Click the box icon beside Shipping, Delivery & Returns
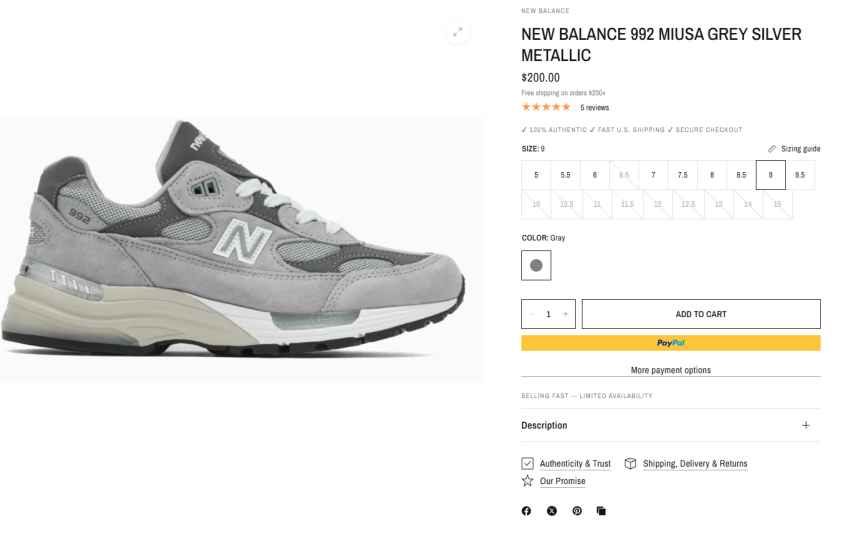This screenshot has width=850, height=552. pos(630,464)
